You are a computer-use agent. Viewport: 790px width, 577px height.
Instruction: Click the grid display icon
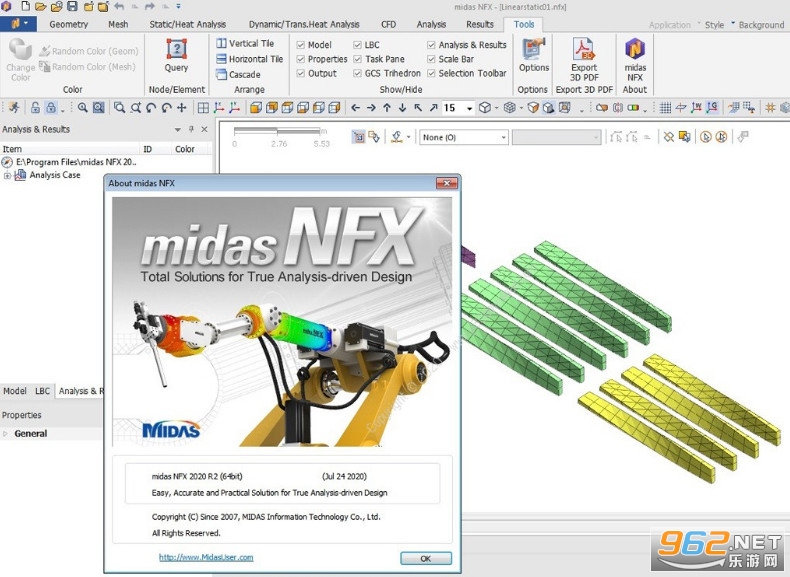click(665, 107)
